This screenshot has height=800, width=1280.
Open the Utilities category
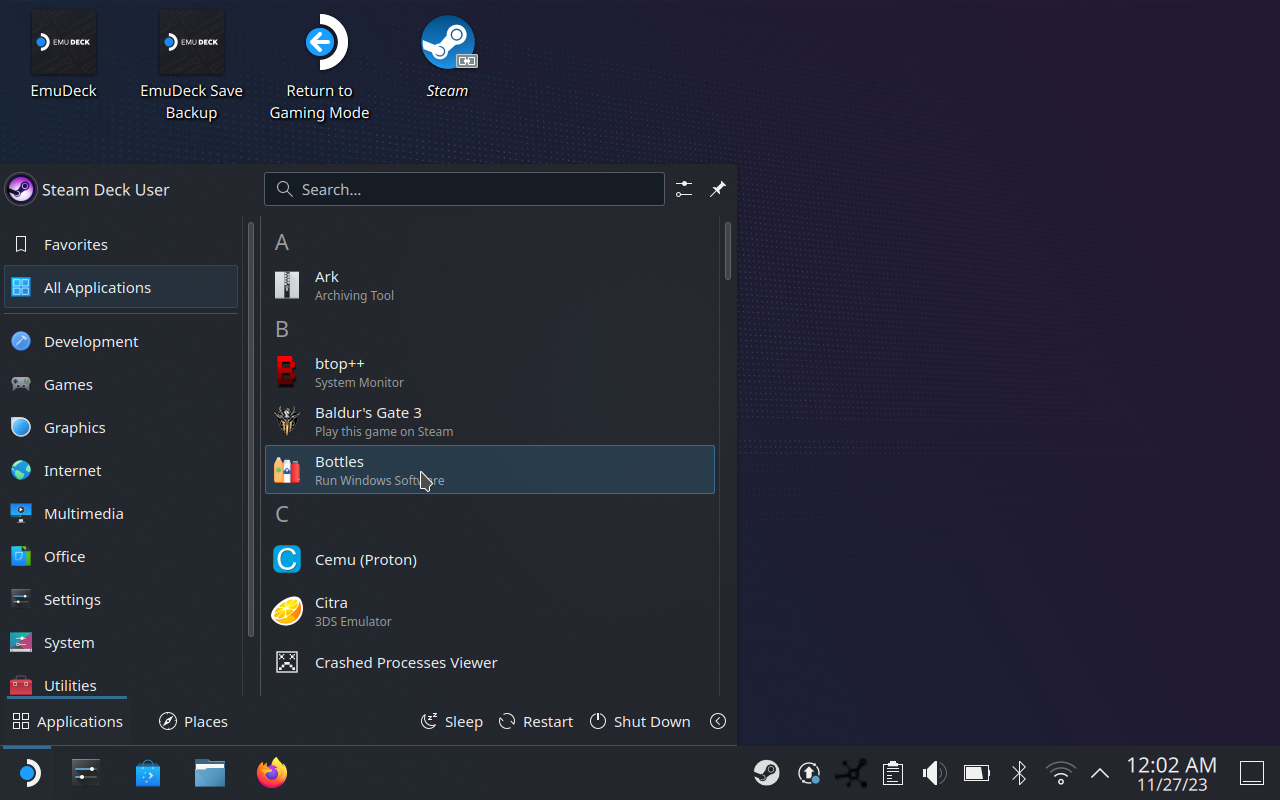pyautogui.click(x=121, y=685)
